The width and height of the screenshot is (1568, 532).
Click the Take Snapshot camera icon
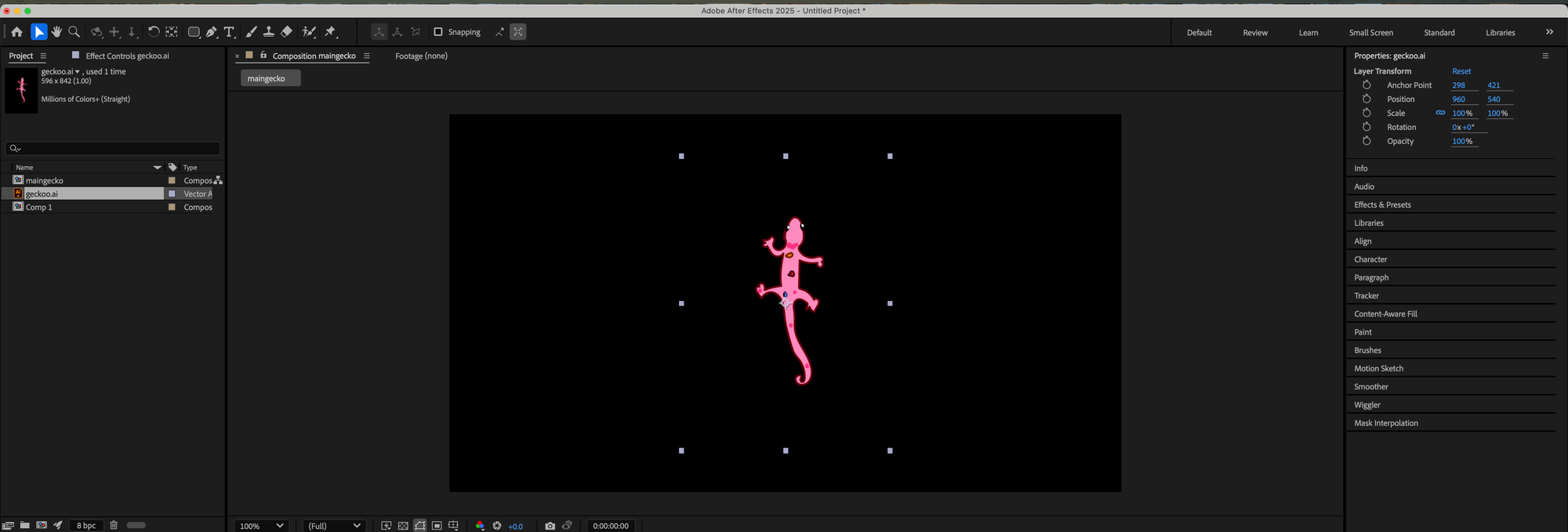[x=550, y=526]
